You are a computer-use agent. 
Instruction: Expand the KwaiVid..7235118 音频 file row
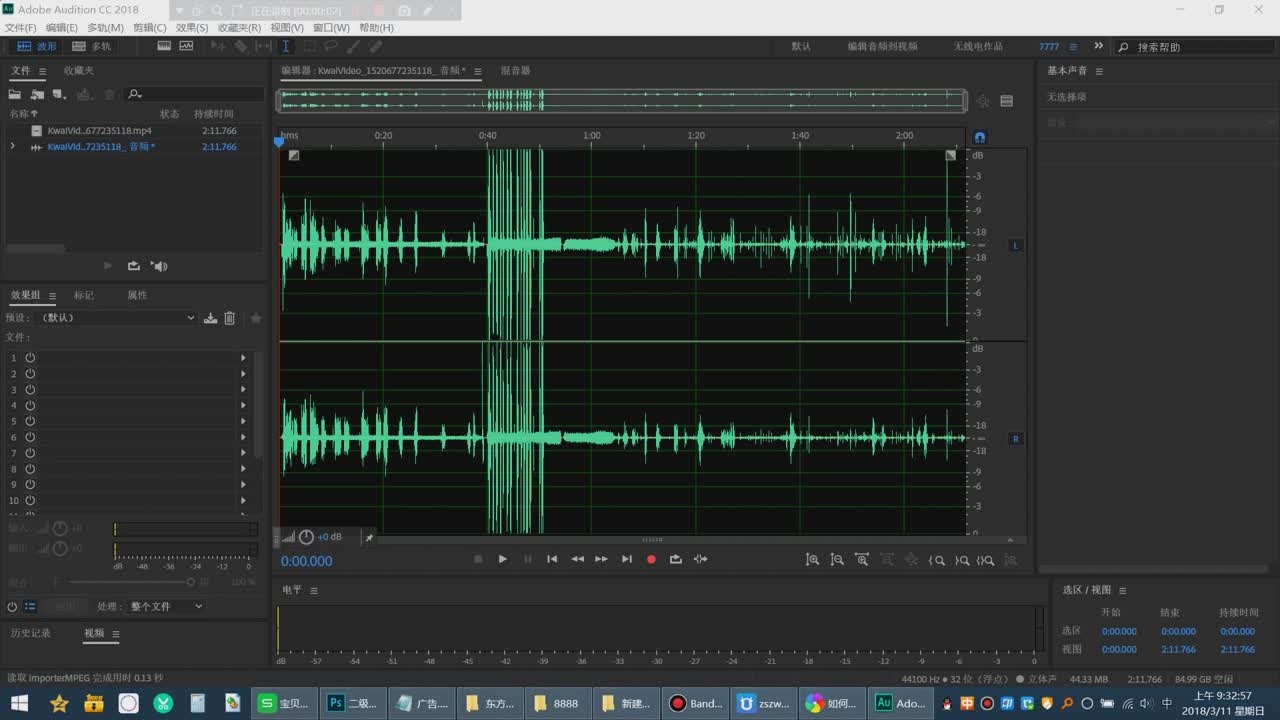(x=12, y=146)
